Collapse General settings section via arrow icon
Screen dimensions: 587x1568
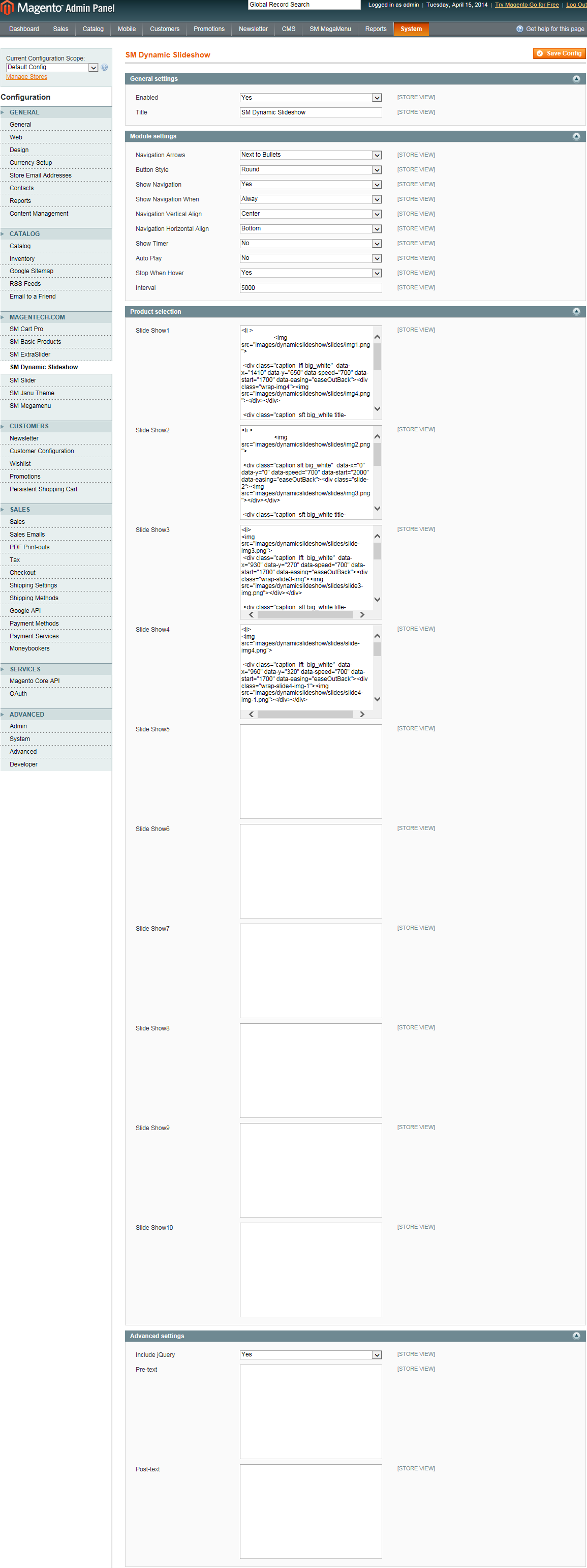pos(576,78)
